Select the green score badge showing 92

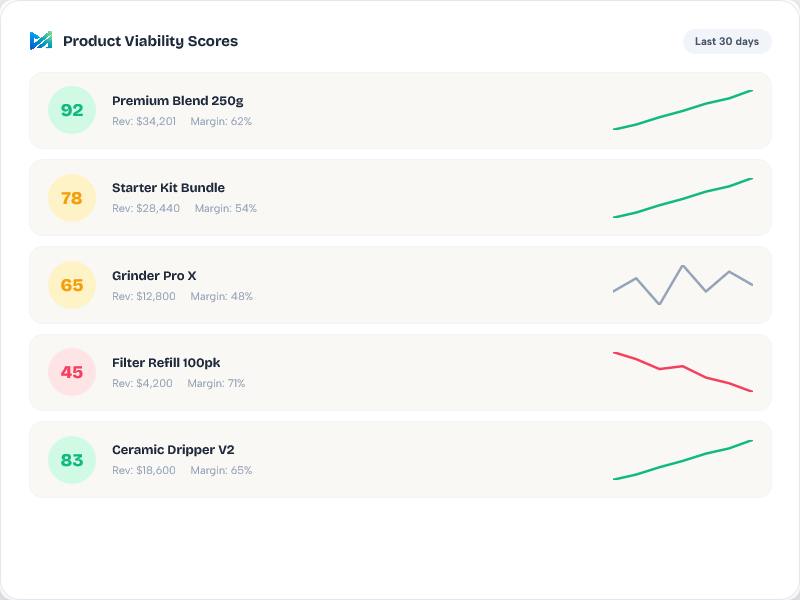tap(71, 110)
